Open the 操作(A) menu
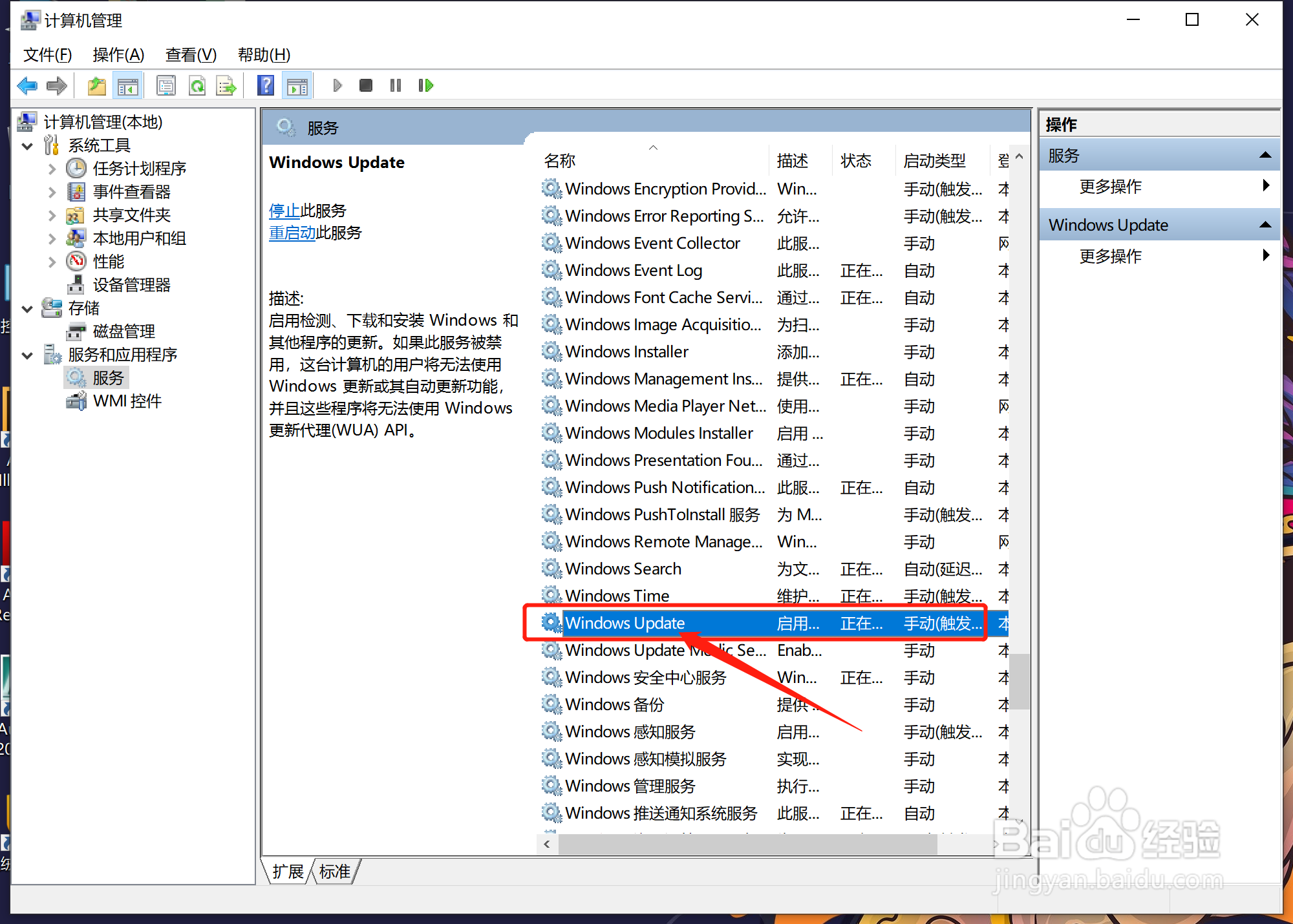This screenshot has width=1293, height=924. click(118, 55)
